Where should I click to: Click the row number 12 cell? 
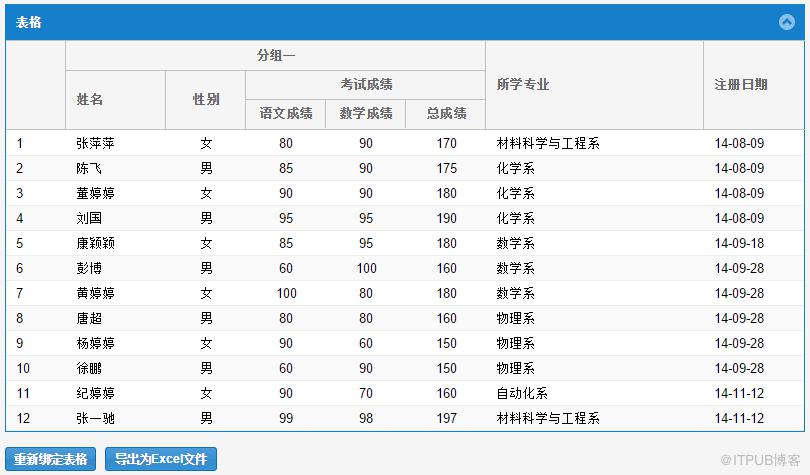point(36,418)
